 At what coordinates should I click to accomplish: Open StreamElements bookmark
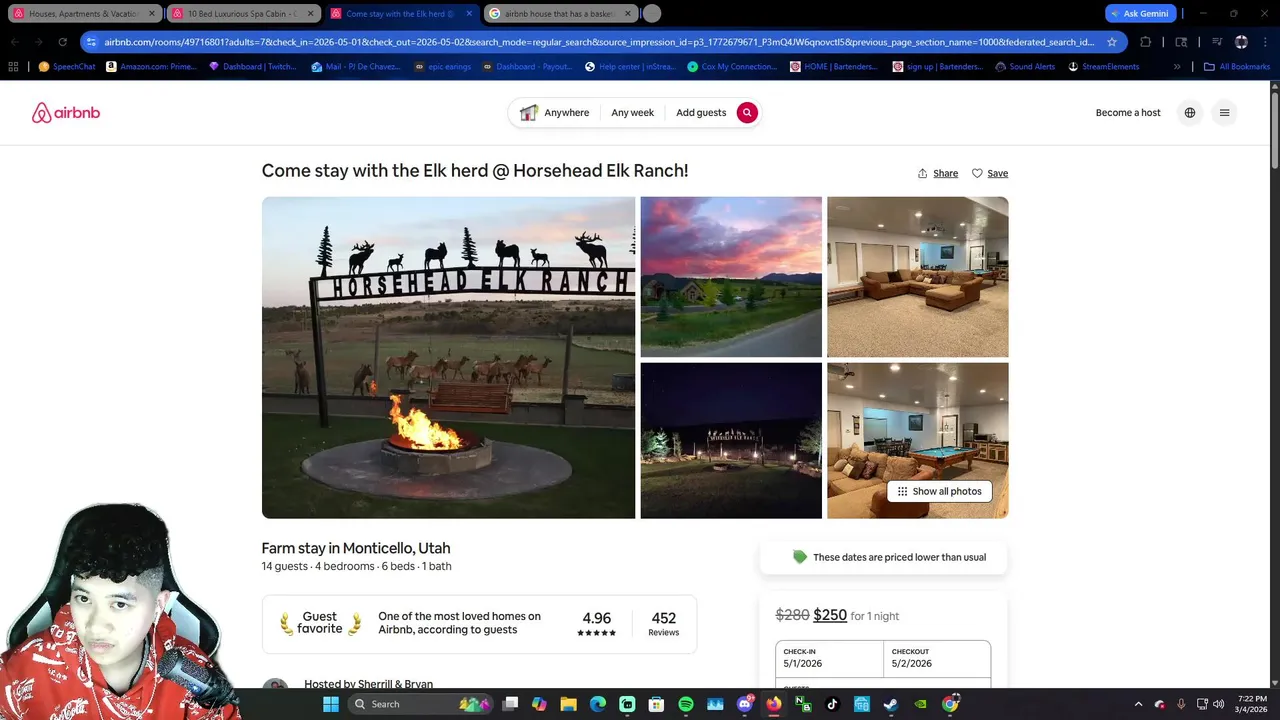tap(1103, 67)
